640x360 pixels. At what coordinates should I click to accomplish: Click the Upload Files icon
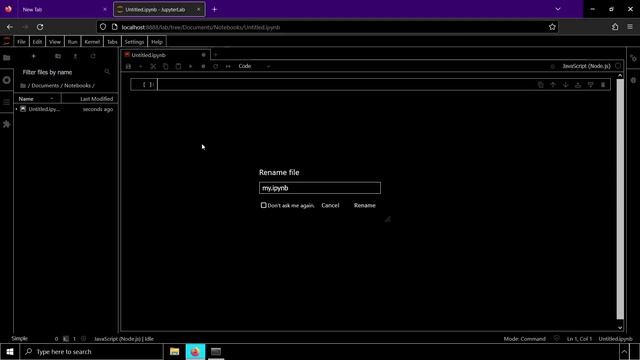click(76, 56)
